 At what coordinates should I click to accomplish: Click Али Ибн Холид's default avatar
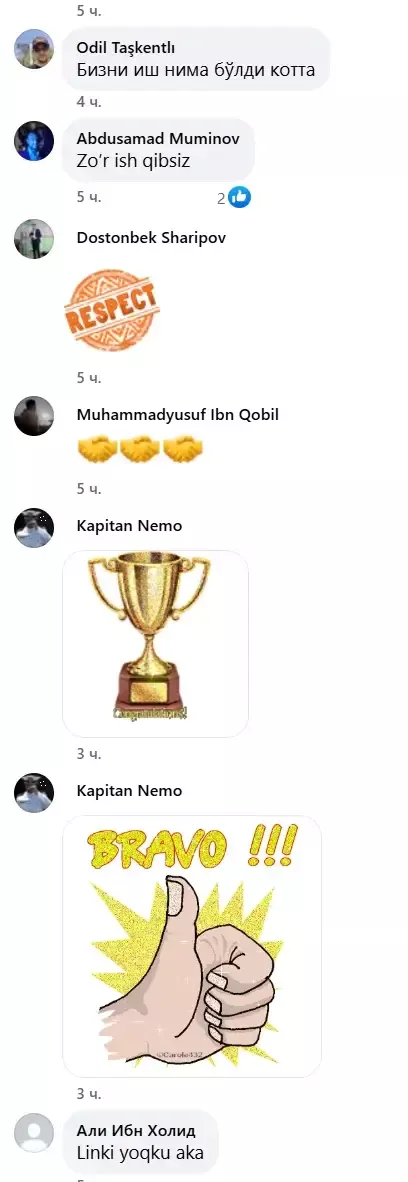pyautogui.click(x=34, y=1132)
